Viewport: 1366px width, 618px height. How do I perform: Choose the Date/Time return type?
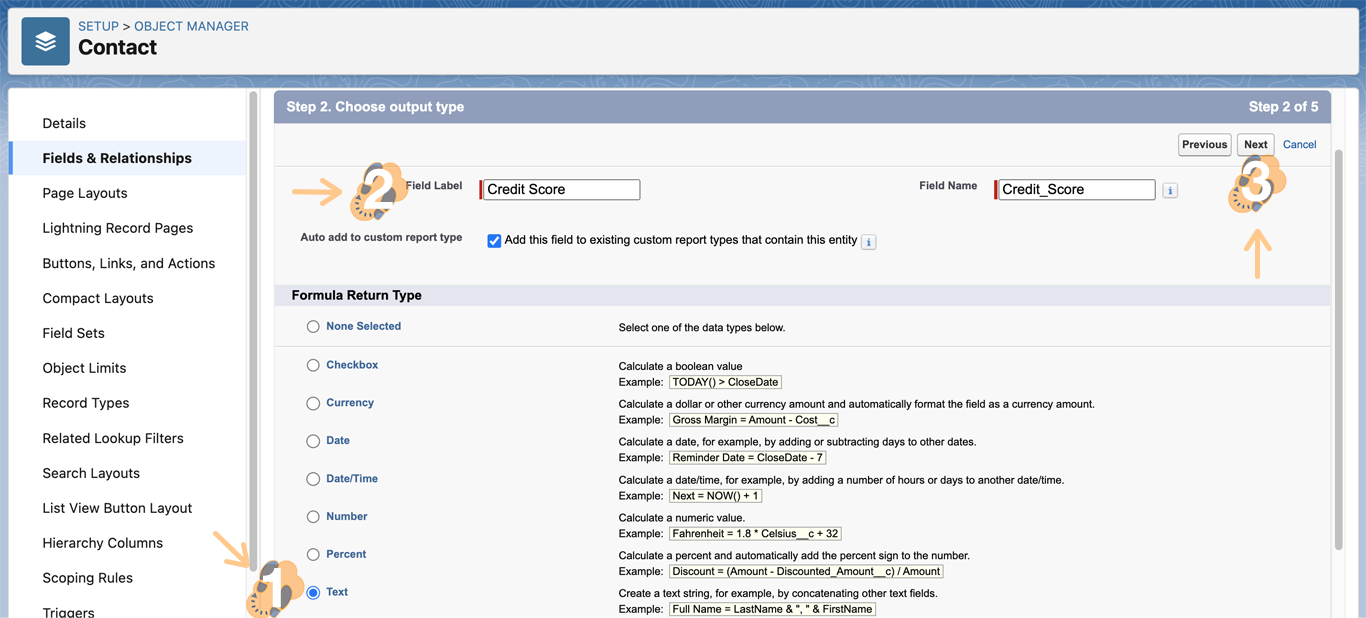pyautogui.click(x=313, y=479)
